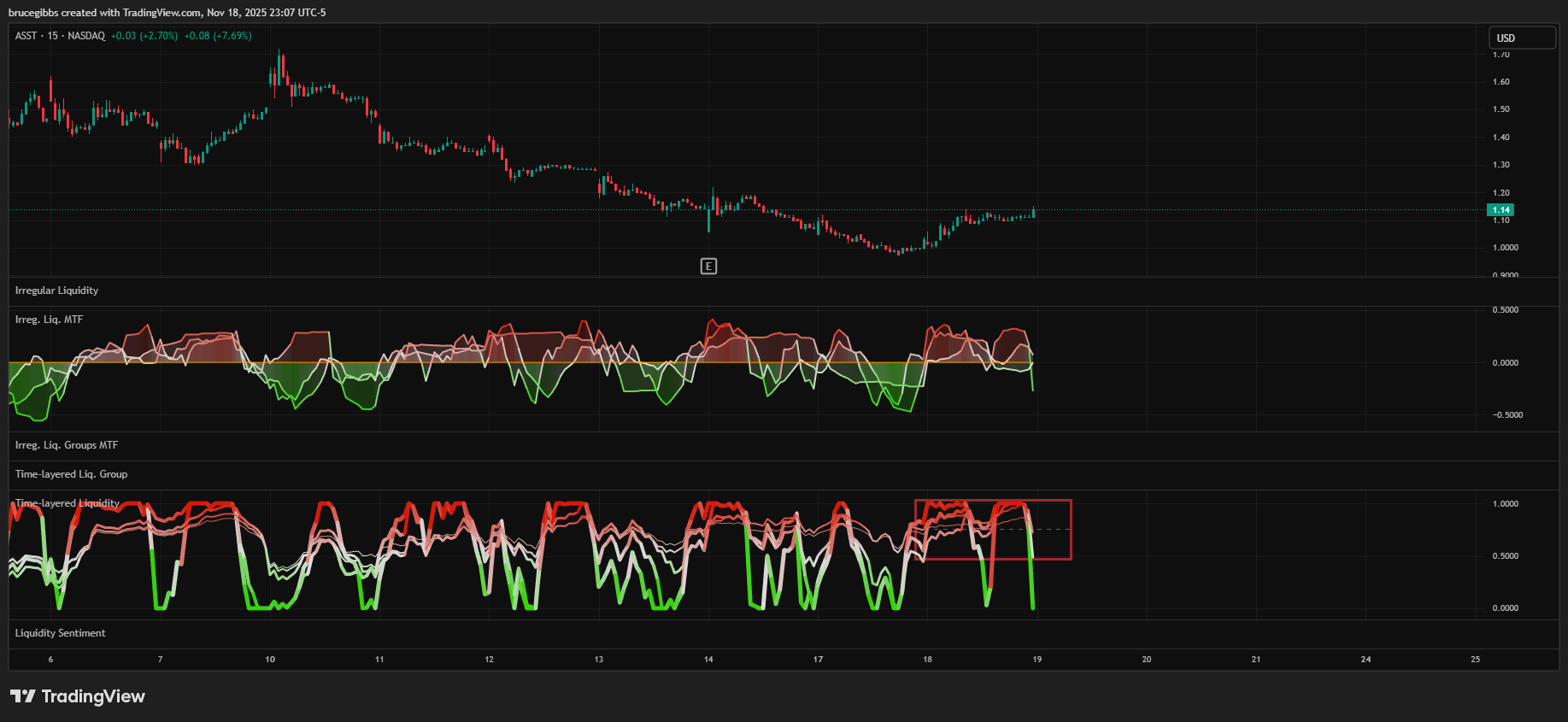This screenshot has width=1568, height=722.
Task: Select the Time-layered Liquidity indicator label
Action: tap(68, 503)
